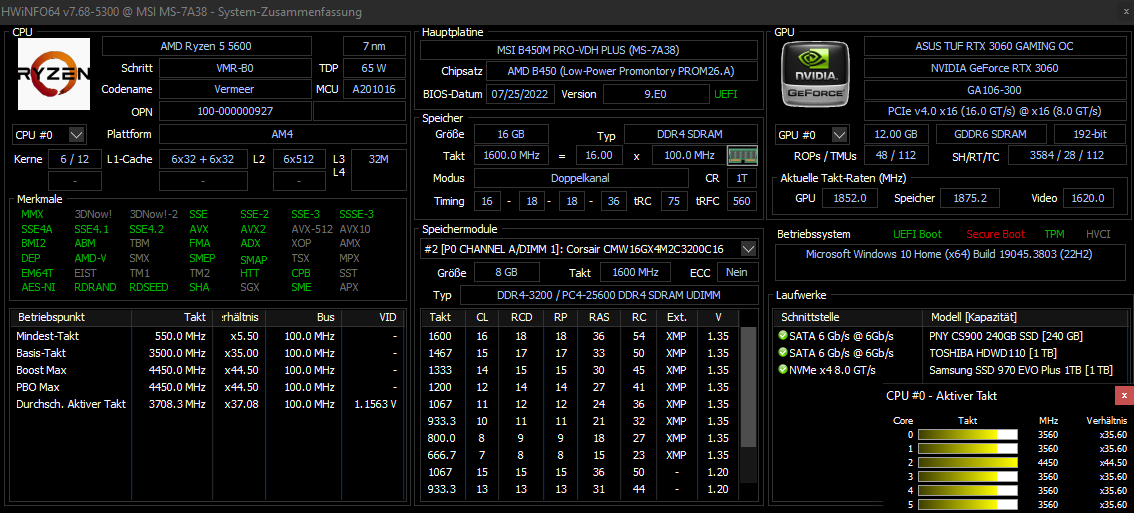
Task: Click the DDR4-3200 / PC4-25600 module type field
Action: pyautogui.click(x=608, y=295)
